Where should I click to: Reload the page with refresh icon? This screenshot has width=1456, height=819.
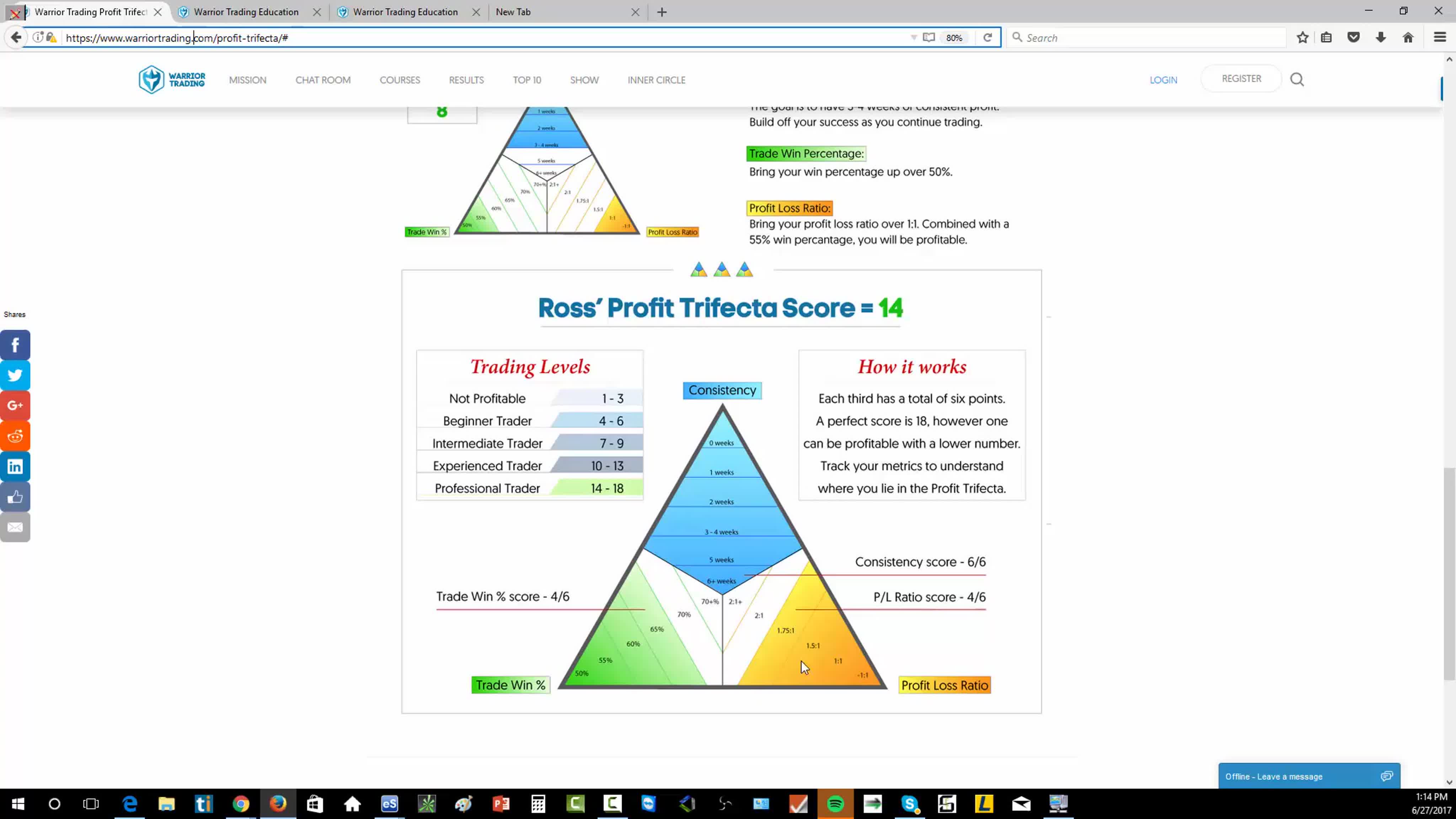click(x=987, y=38)
